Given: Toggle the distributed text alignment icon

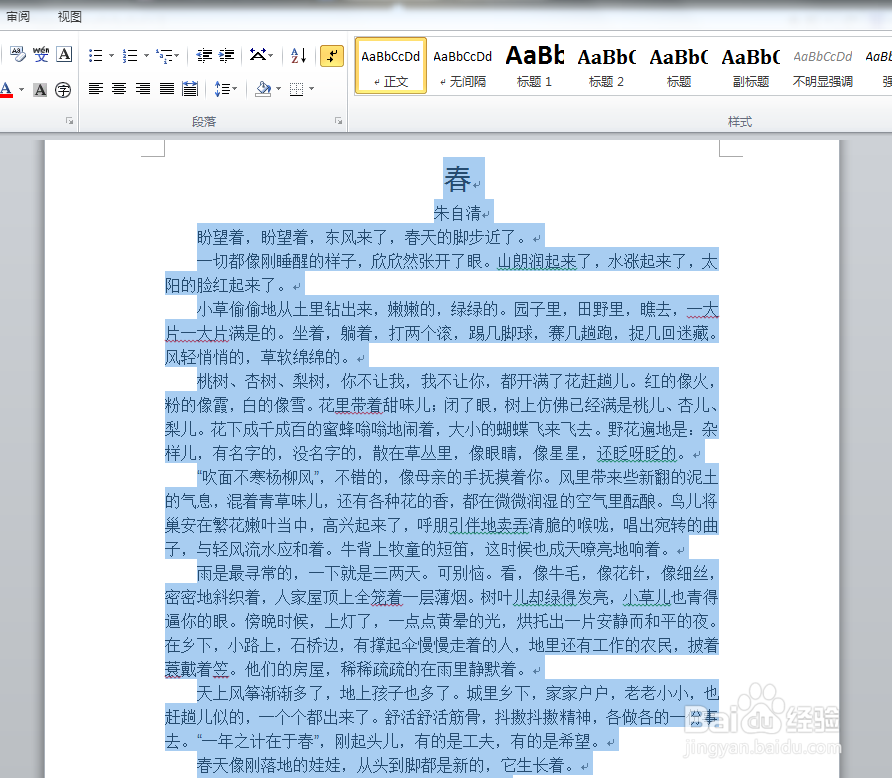Looking at the screenshot, I should pos(192,88).
